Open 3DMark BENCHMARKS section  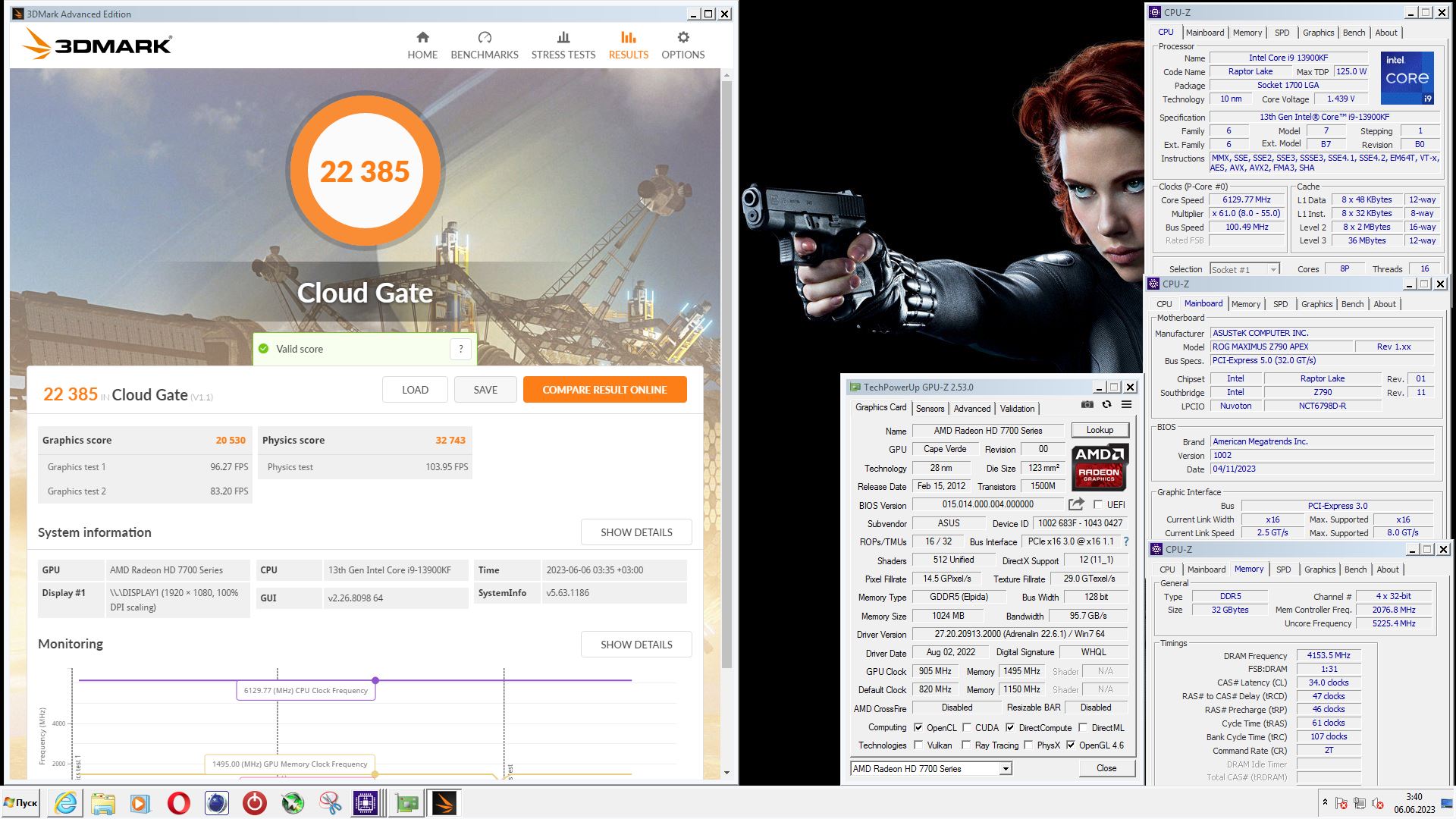point(485,45)
